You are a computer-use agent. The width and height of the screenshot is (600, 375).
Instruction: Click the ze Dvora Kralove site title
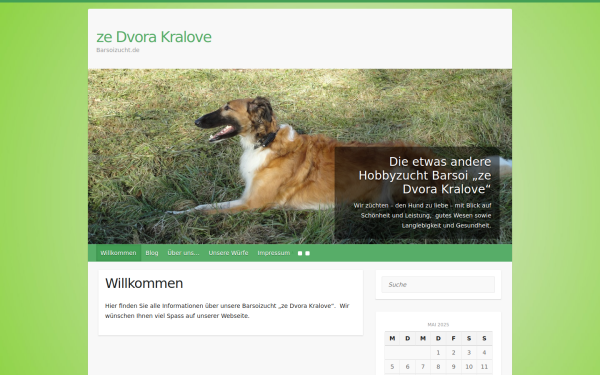(154, 37)
